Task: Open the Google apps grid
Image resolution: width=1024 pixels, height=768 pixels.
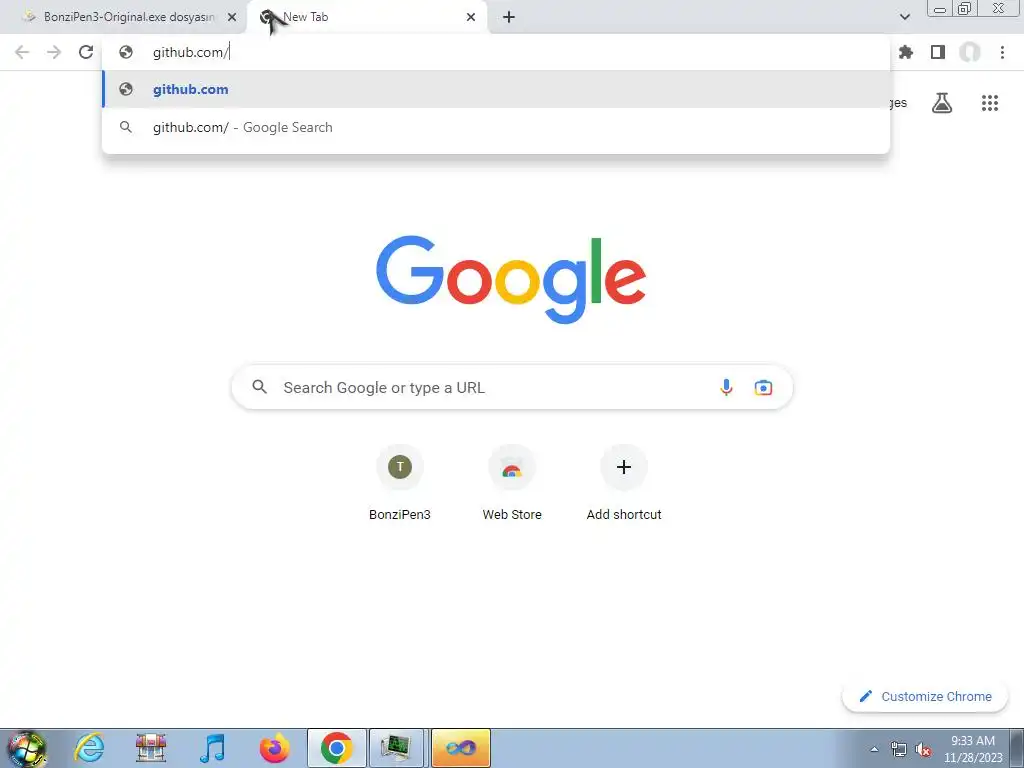Action: 990,103
